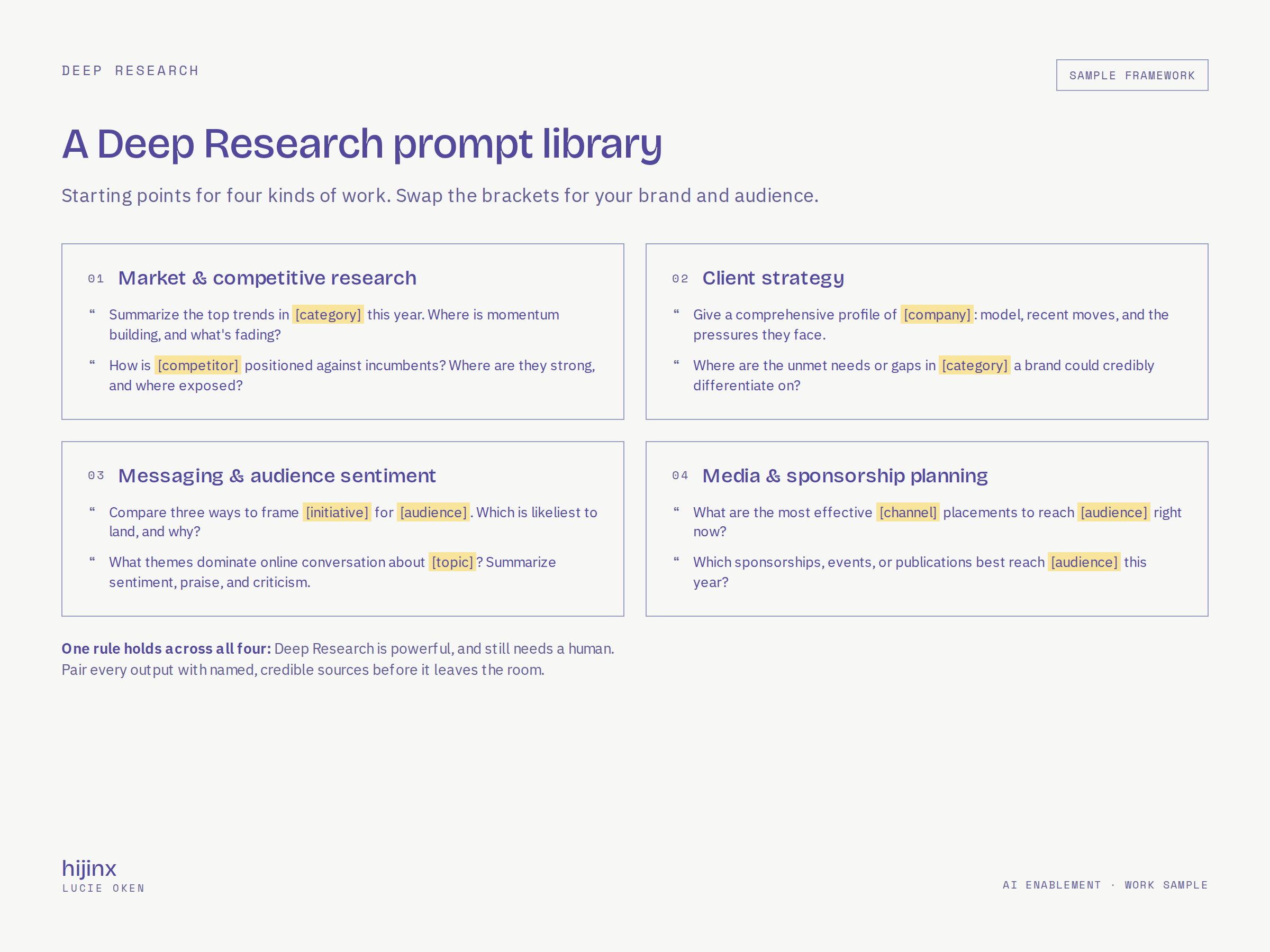Click the DEEP RESEARCH header label
This screenshot has height=952, width=1270.
(130, 70)
